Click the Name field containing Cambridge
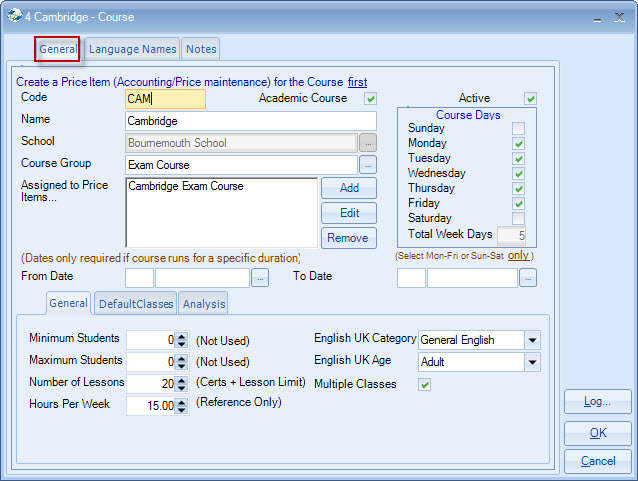Viewport: 638px width, 481px height. [251, 121]
